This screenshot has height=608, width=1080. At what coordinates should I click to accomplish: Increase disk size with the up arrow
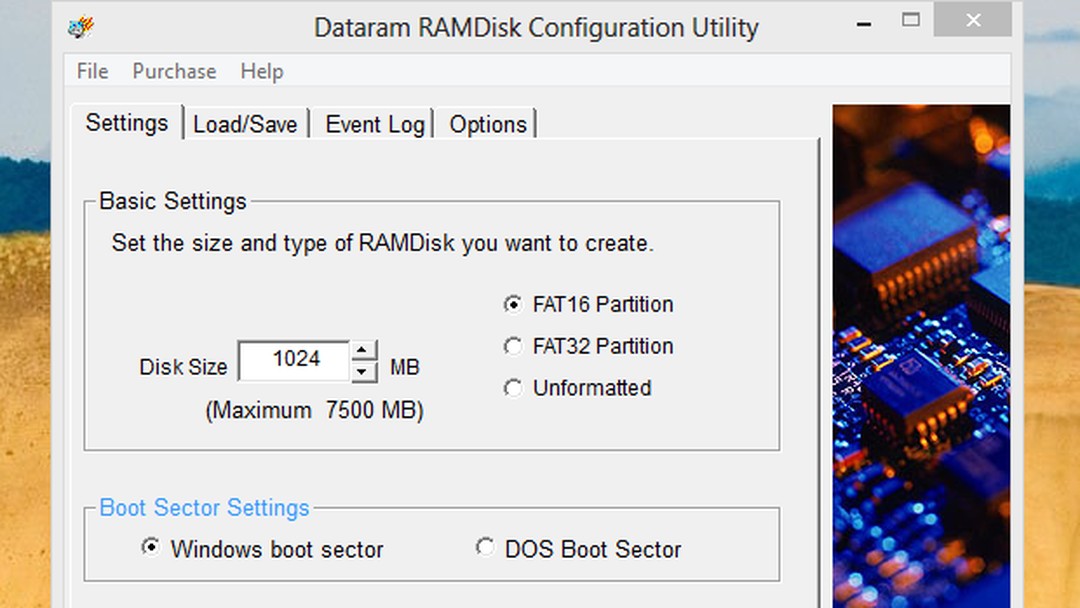362,351
